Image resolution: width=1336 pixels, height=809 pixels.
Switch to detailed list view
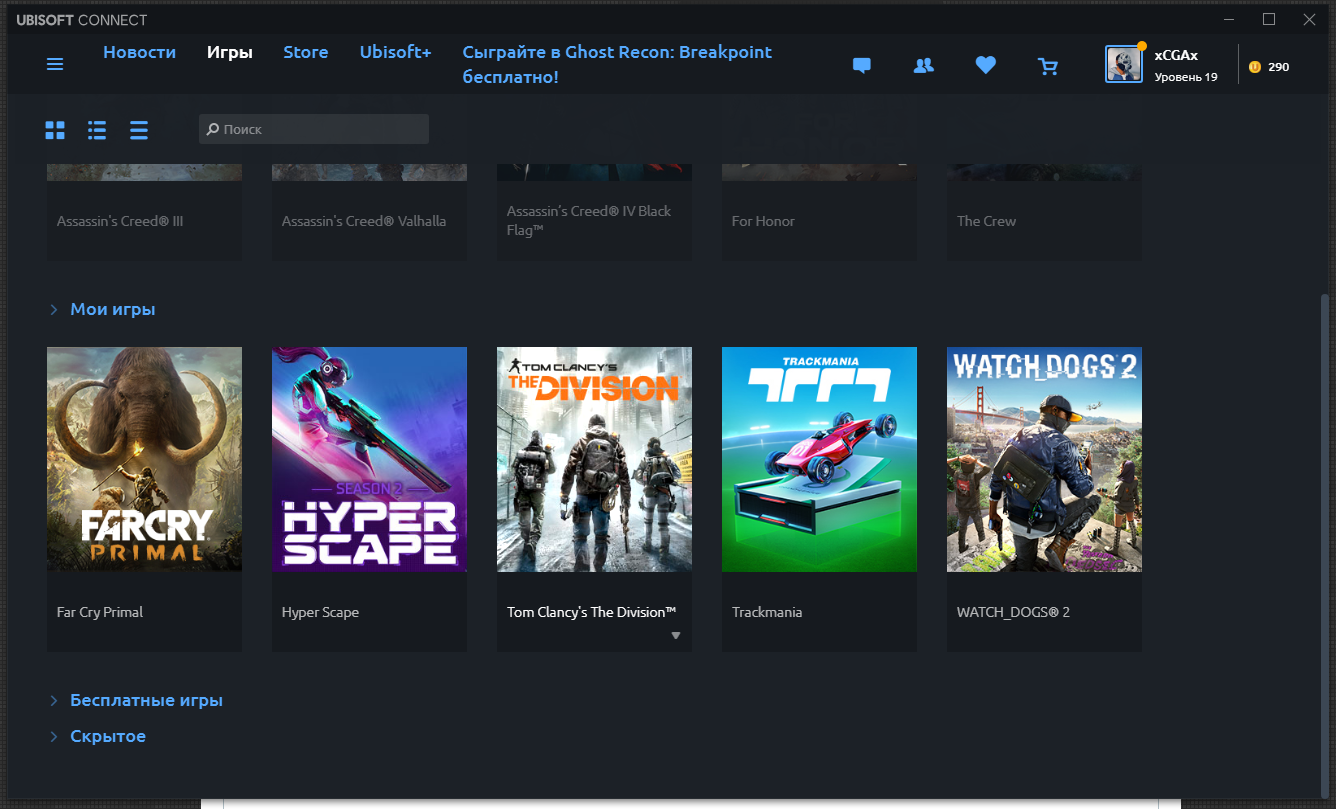click(x=97, y=130)
